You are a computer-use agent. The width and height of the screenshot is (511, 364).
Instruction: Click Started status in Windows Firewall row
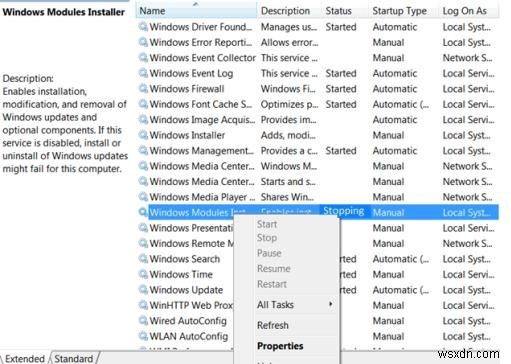pyautogui.click(x=341, y=89)
